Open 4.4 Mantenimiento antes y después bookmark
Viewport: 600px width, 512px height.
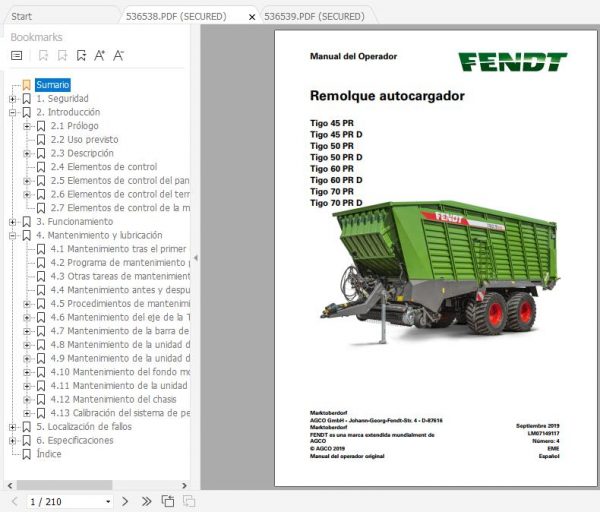[x=120, y=290]
